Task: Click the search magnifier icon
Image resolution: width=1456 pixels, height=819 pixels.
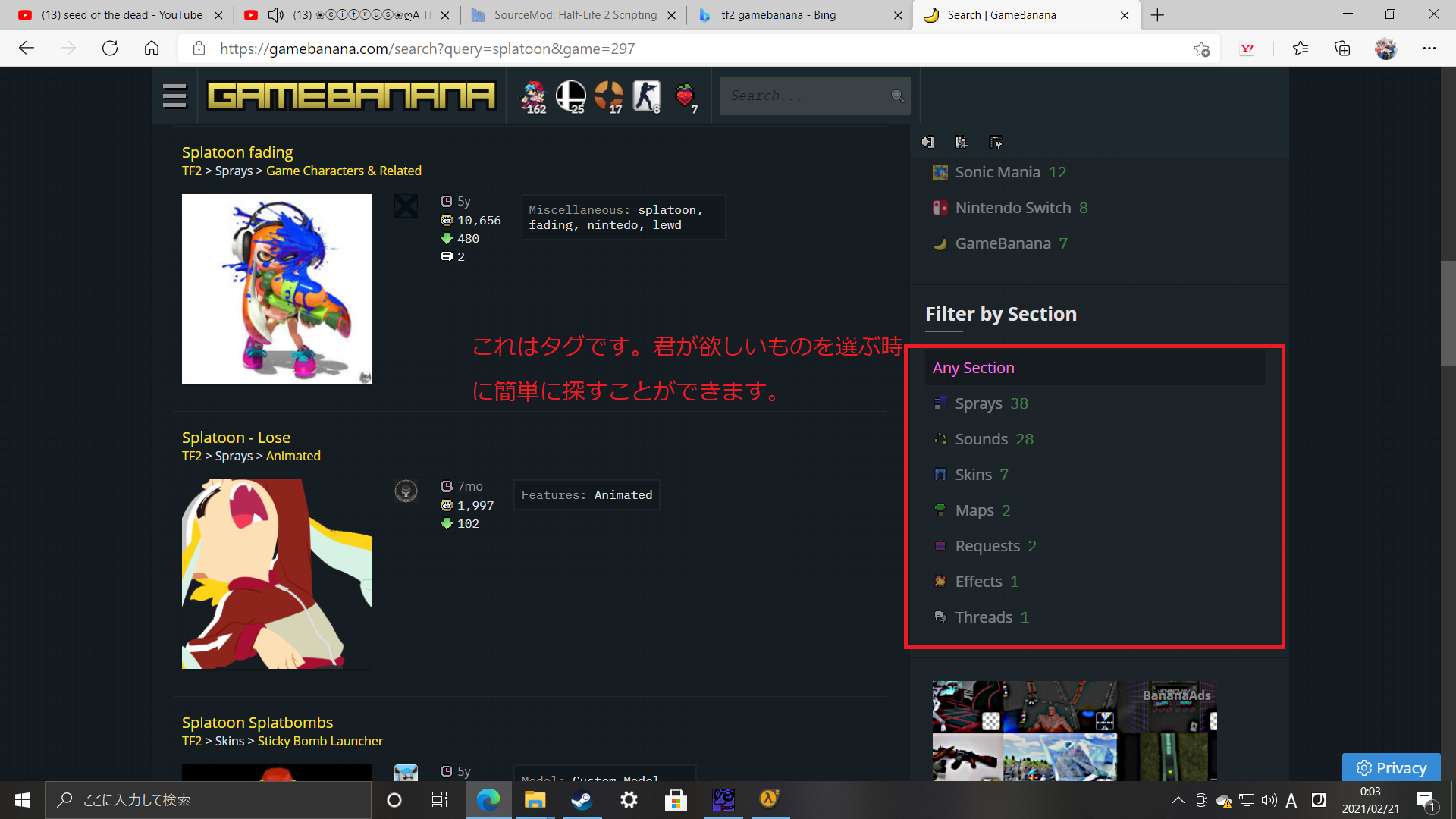Action: coord(897,96)
